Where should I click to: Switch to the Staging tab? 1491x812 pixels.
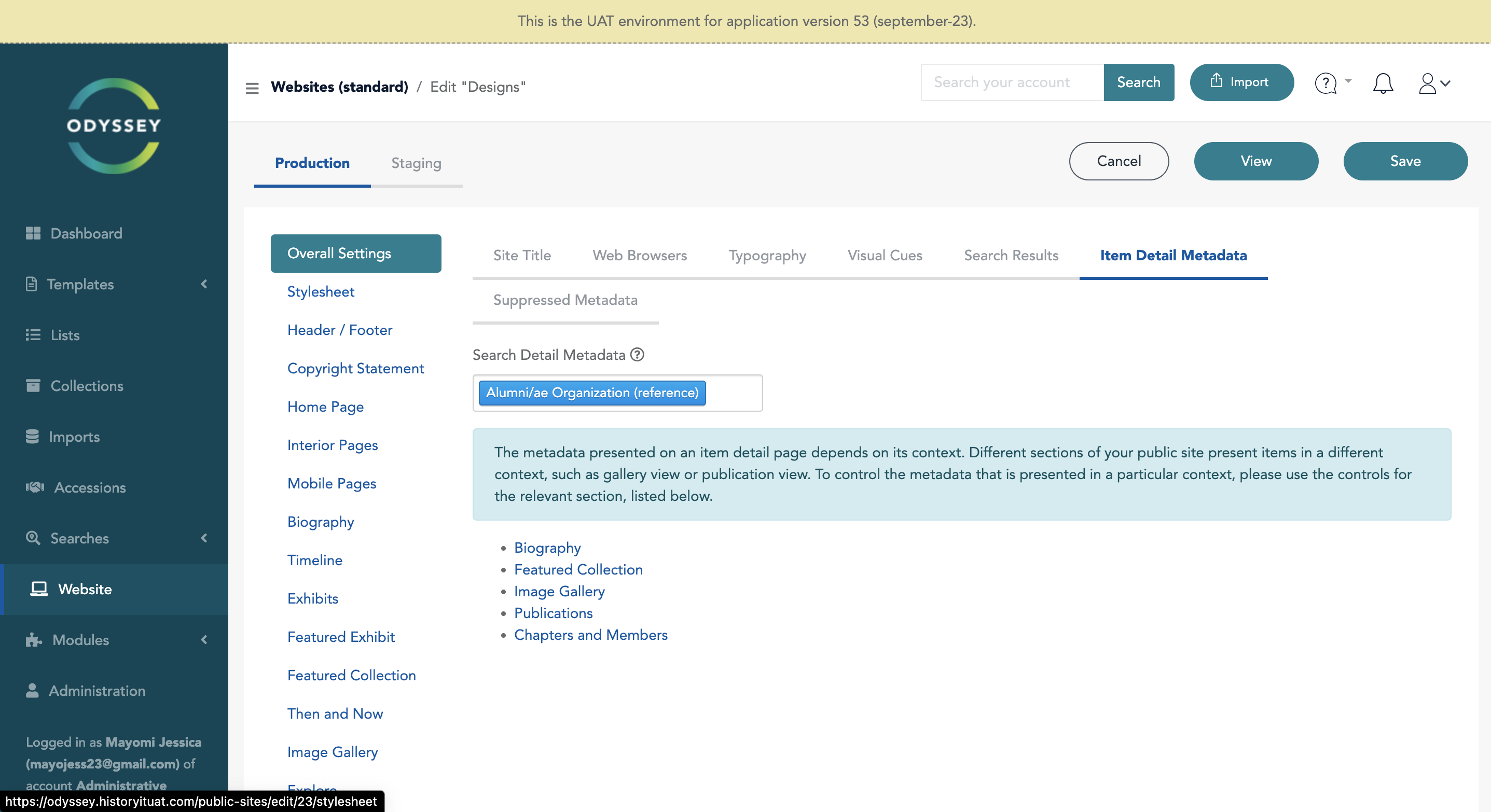(416, 163)
